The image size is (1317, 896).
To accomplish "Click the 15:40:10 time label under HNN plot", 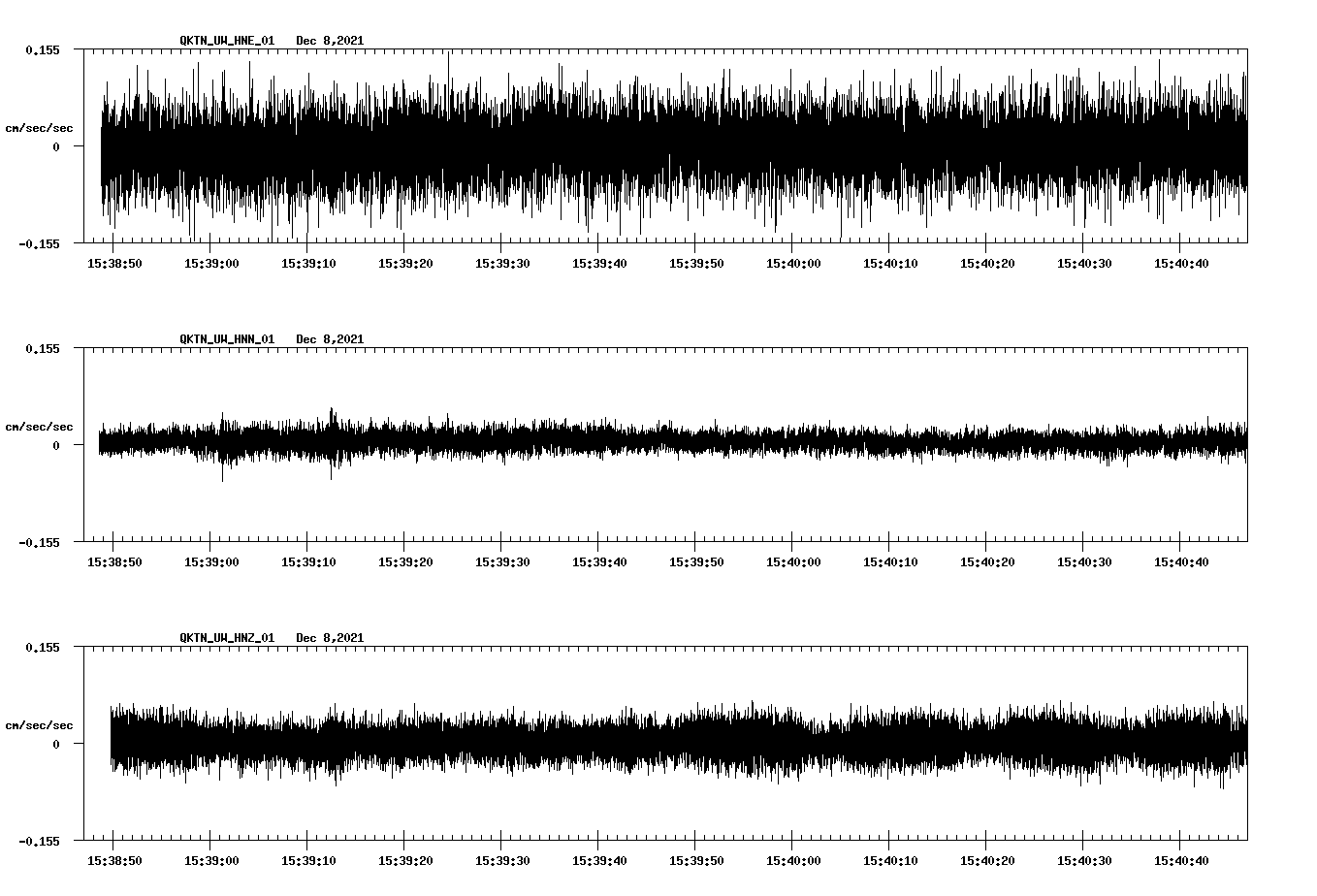I will click(x=890, y=562).
